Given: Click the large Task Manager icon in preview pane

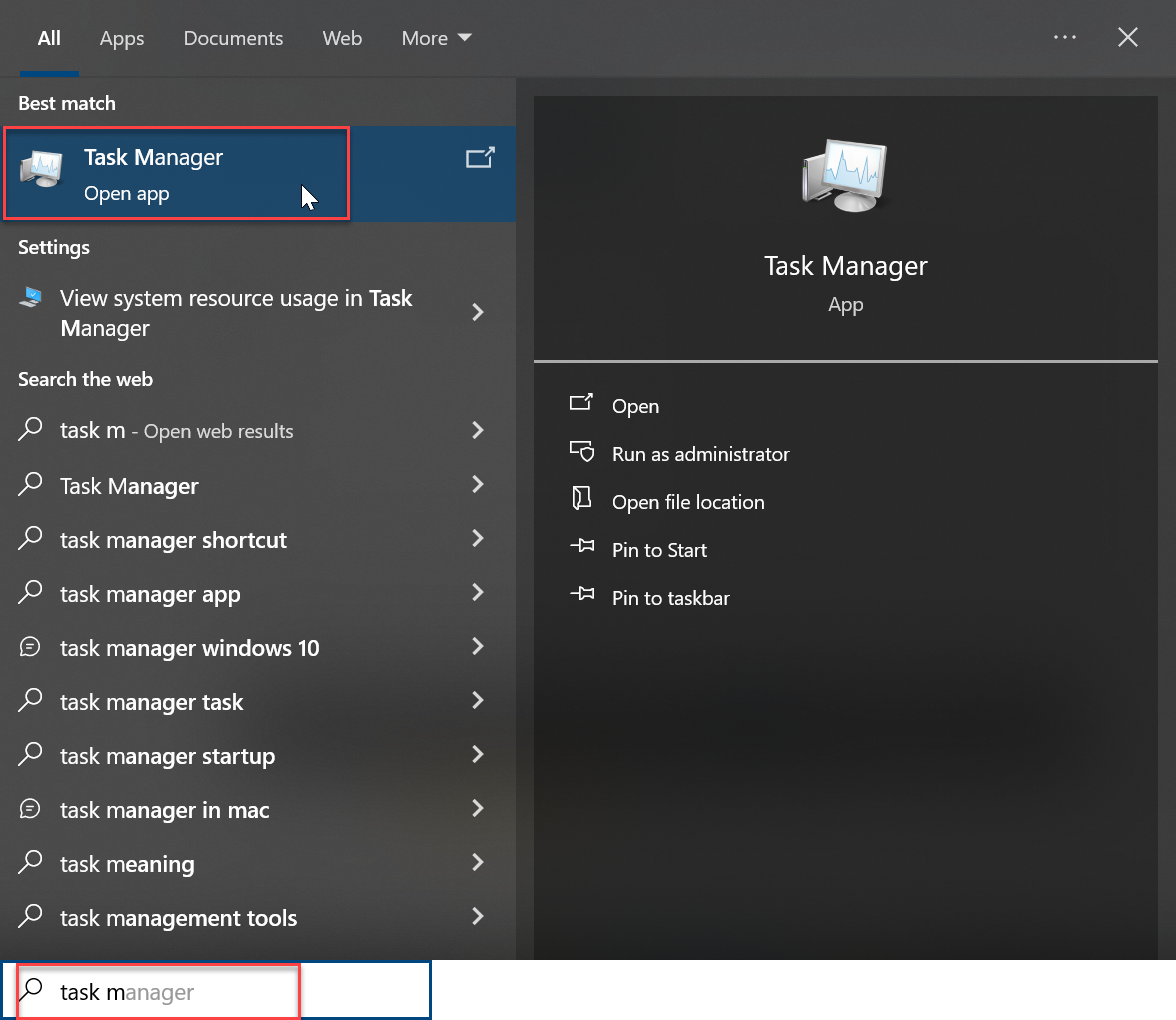Looking at the screenshot, I should point(845,176).
